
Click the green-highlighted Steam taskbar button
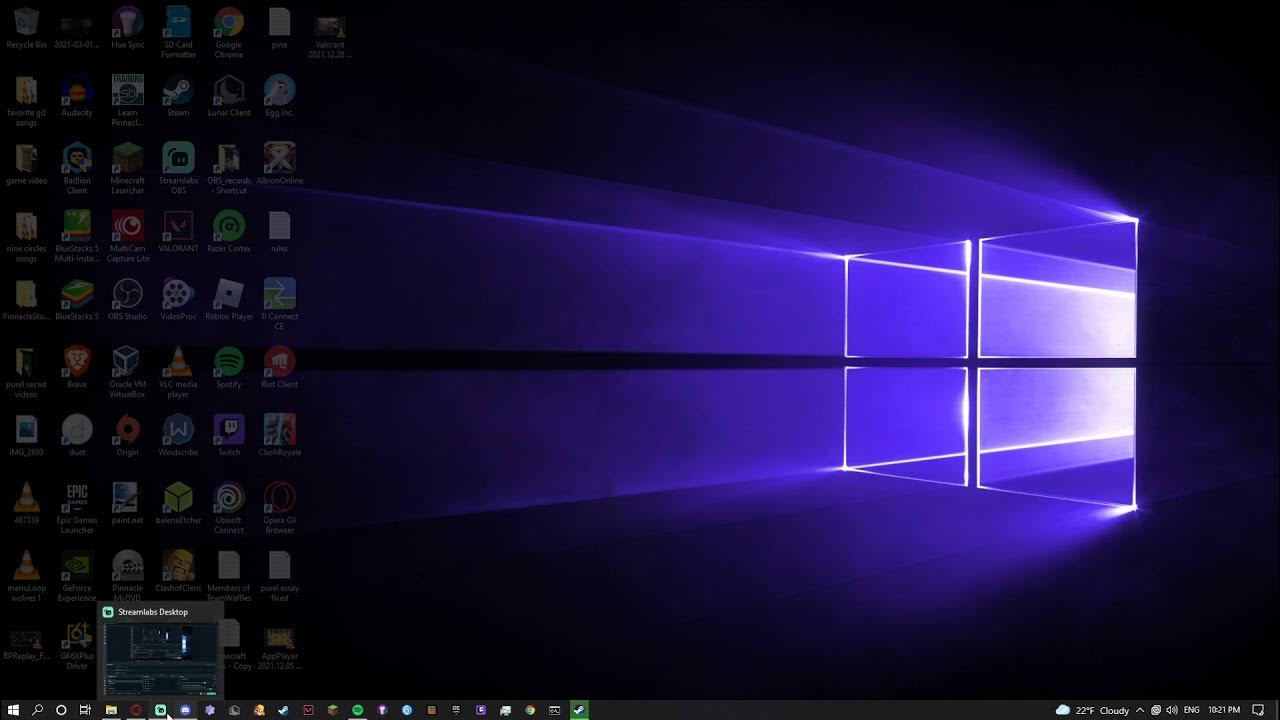[579, 710]
